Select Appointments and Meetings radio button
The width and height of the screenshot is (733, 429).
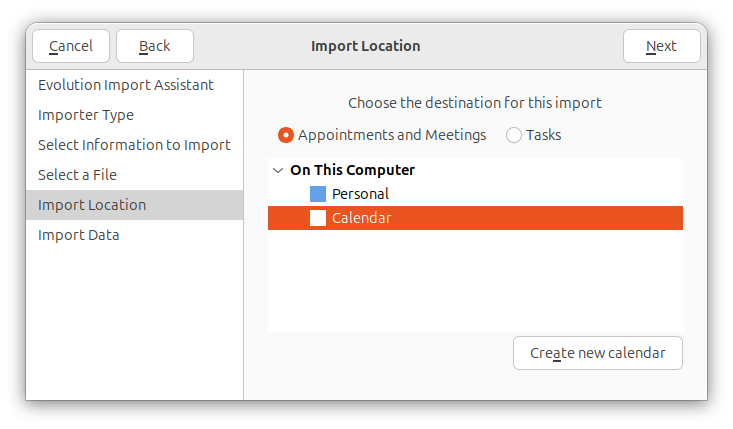pyautogui.click(x=286, y=135)
